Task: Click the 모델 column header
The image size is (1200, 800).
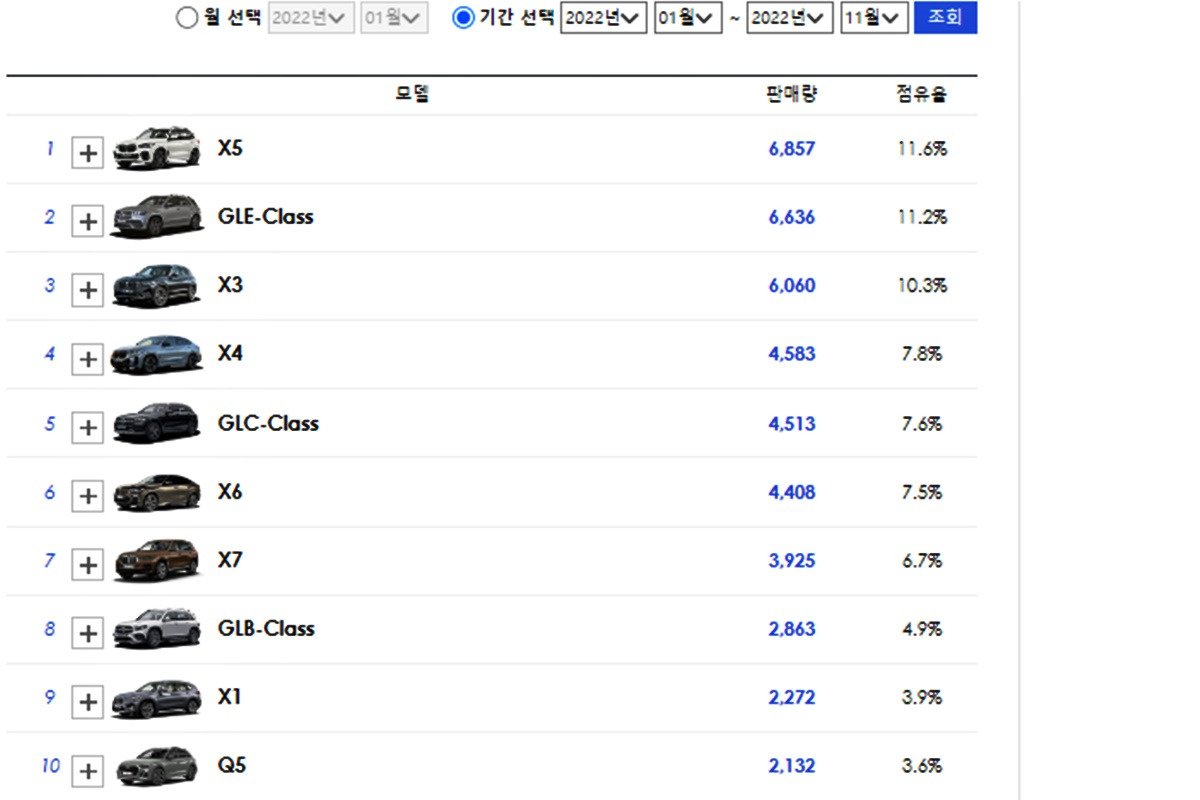Action: tap(412, 94)
